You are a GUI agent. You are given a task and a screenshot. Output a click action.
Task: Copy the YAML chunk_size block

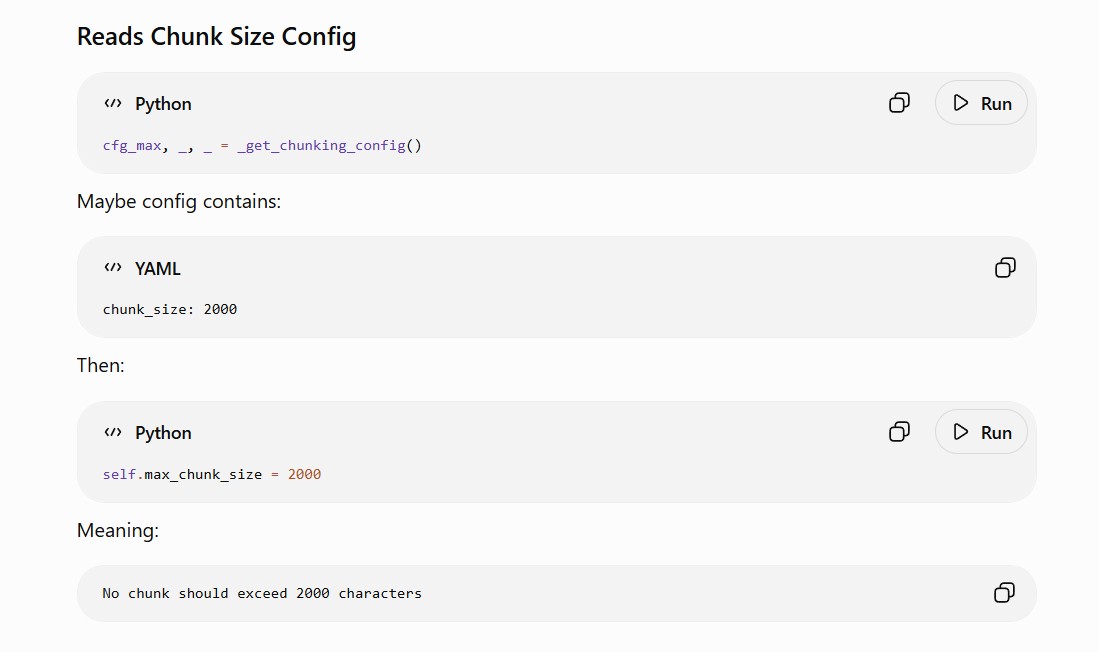coord(1005,268)
